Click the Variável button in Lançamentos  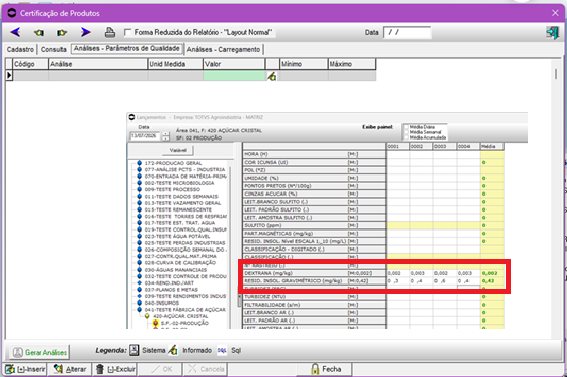pos(178,150)
